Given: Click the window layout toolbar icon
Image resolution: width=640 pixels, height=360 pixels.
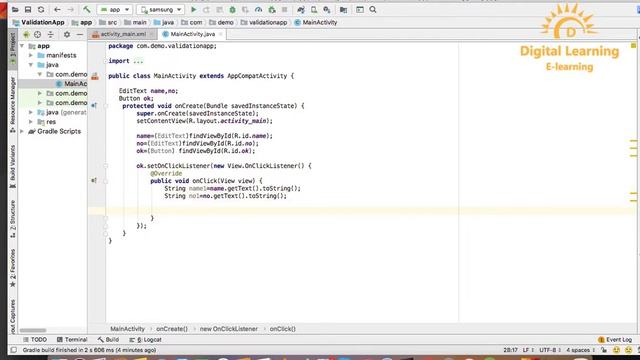Looking at the screenshot, I should 360,9.
